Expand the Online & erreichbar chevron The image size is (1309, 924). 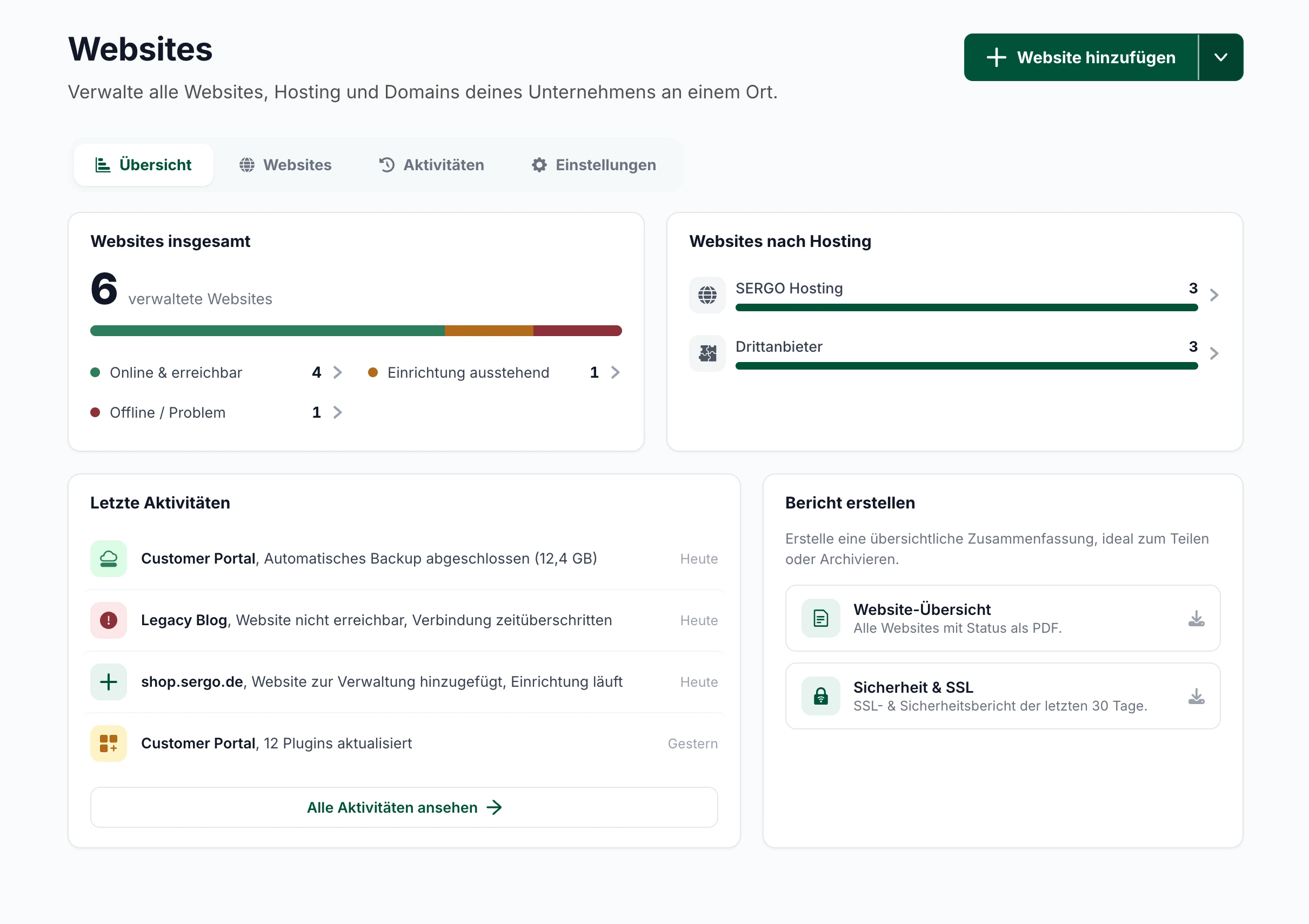pyautogui.click(x=337, y=373)
